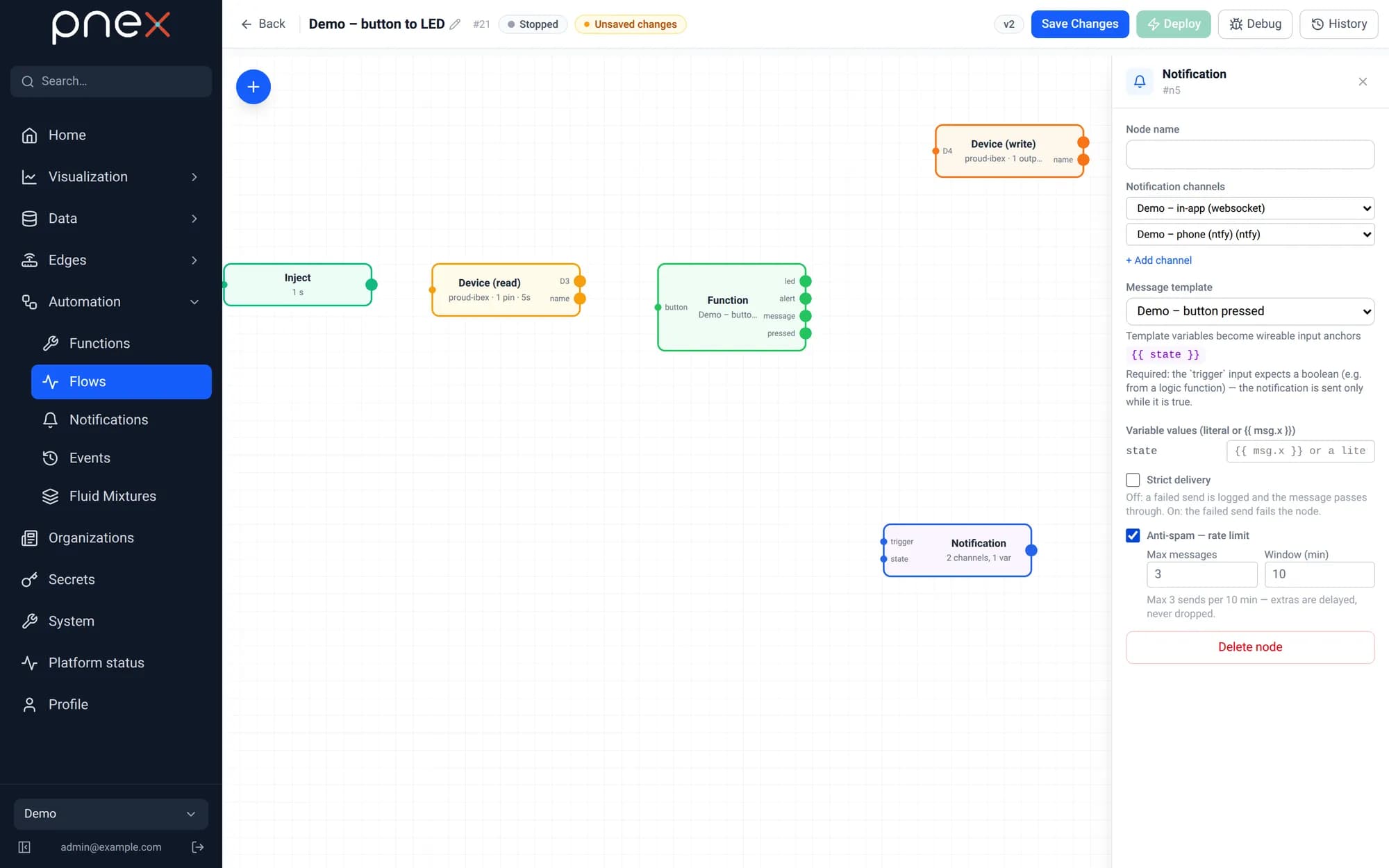Image resolution: width=1389 pixels, height=868 pixels.
Task: Click the Home icon in sidebar
Action: pyautogui.click(x=29, y=135)
